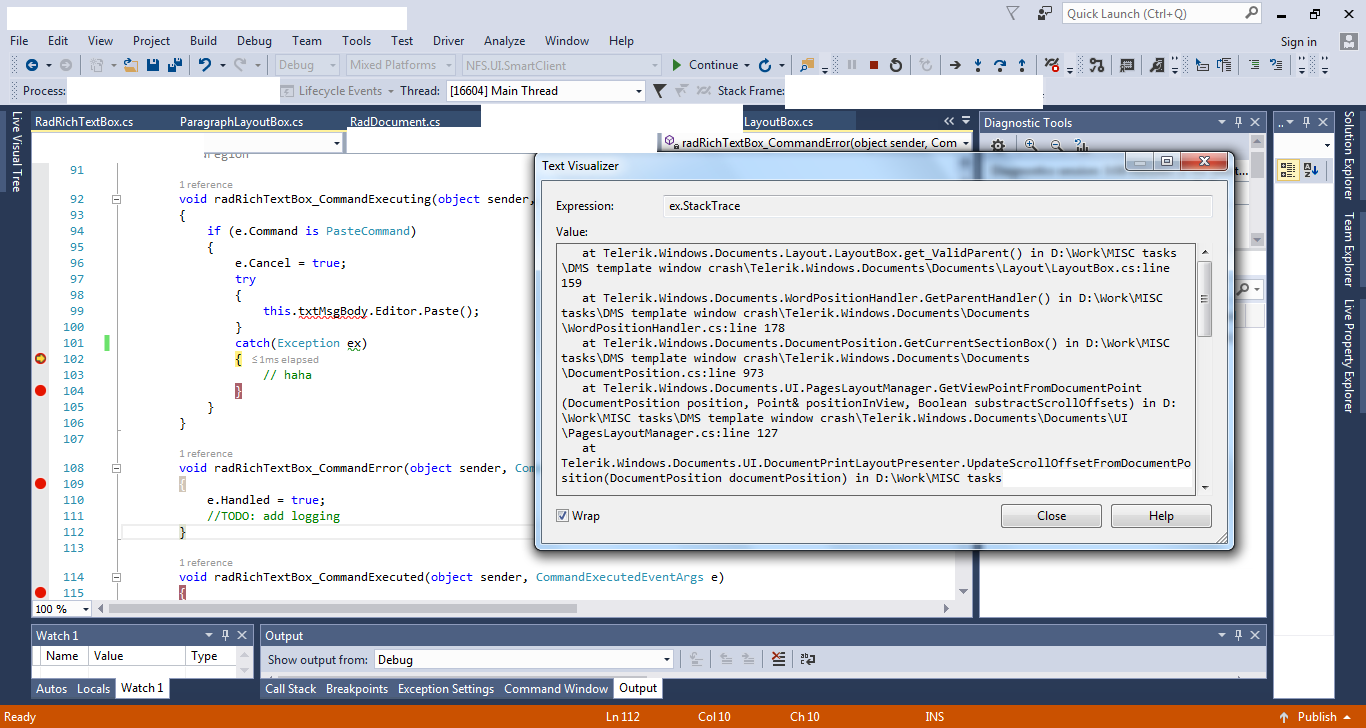Switch to the Call Stack tab

290,689
